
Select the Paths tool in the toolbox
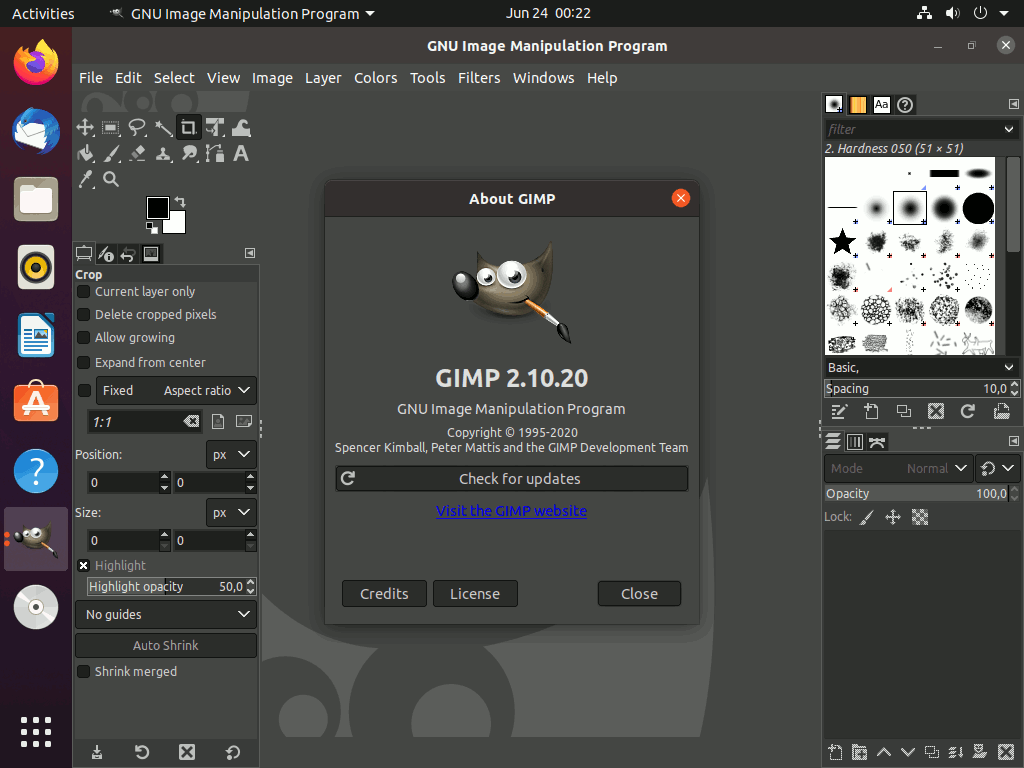(x=215, y=153)
